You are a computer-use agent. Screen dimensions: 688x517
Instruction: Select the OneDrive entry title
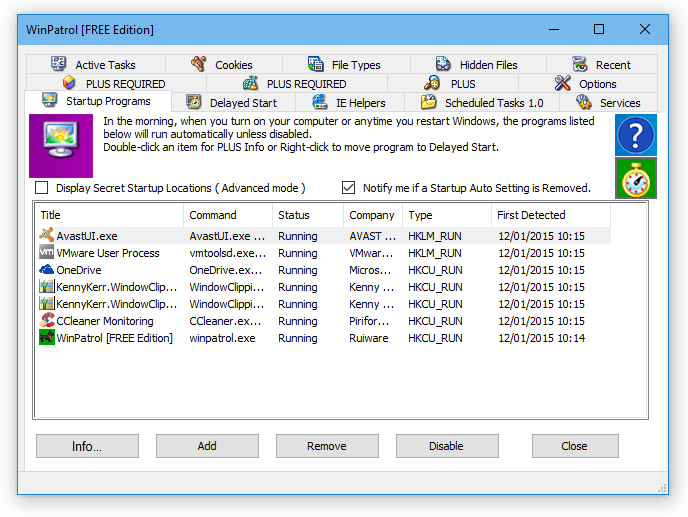coord(79,270)
